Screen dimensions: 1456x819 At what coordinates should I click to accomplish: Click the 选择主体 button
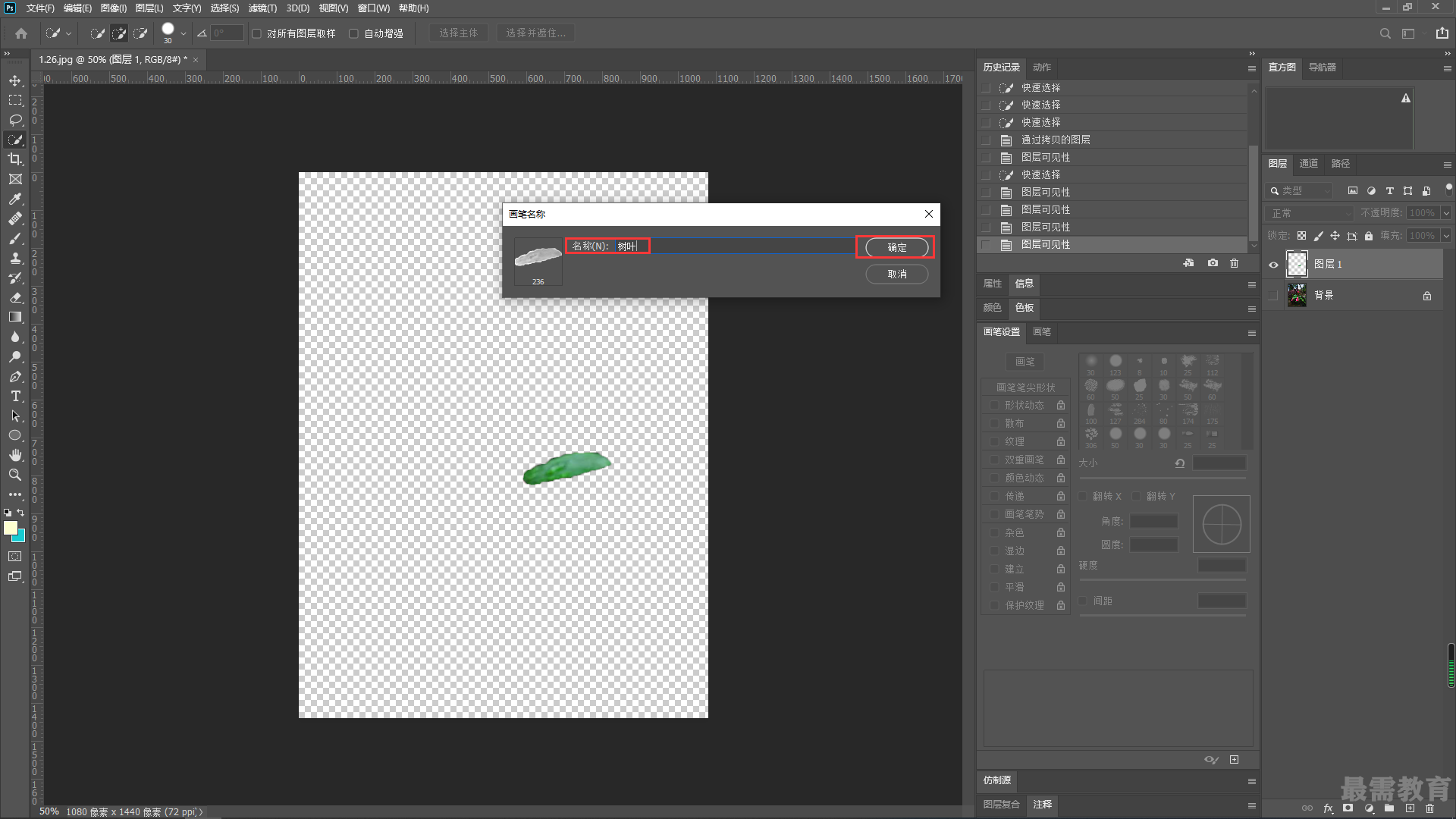click(x=458, y=33)
